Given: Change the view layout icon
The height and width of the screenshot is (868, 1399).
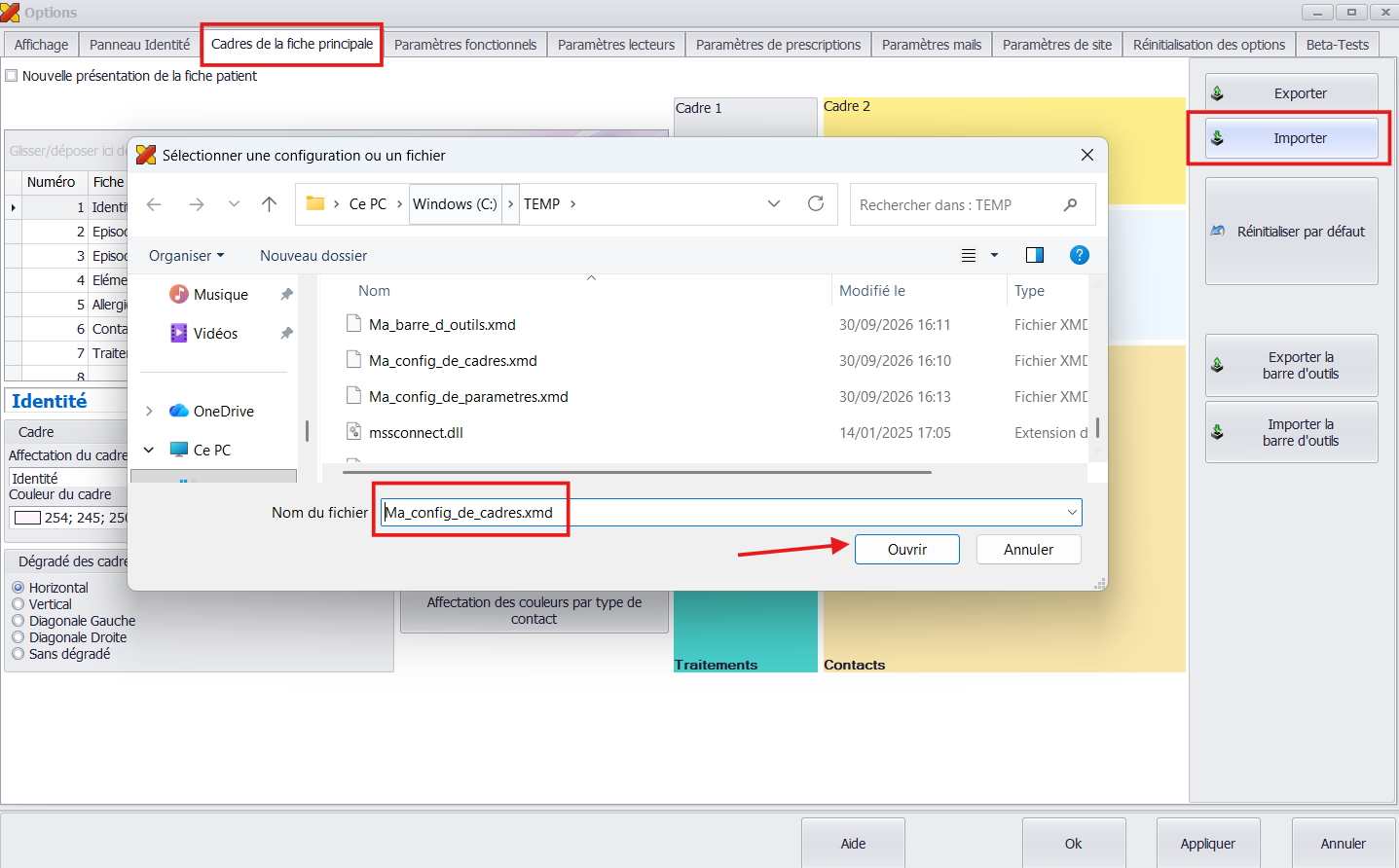Looking at the screenshot, I should [x=969, y=255].
